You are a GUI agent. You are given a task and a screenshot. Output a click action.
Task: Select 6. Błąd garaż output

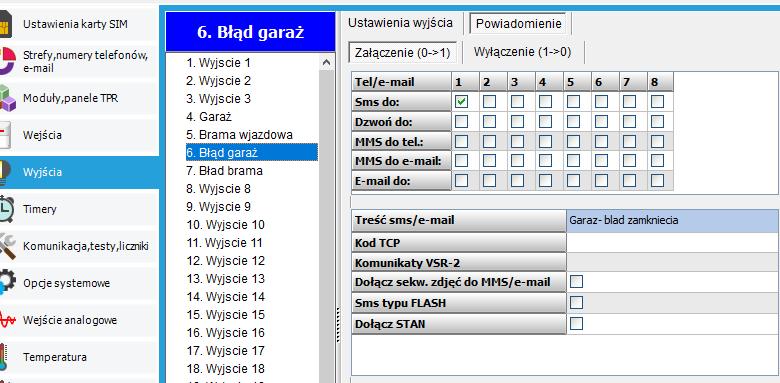point(252,153)
